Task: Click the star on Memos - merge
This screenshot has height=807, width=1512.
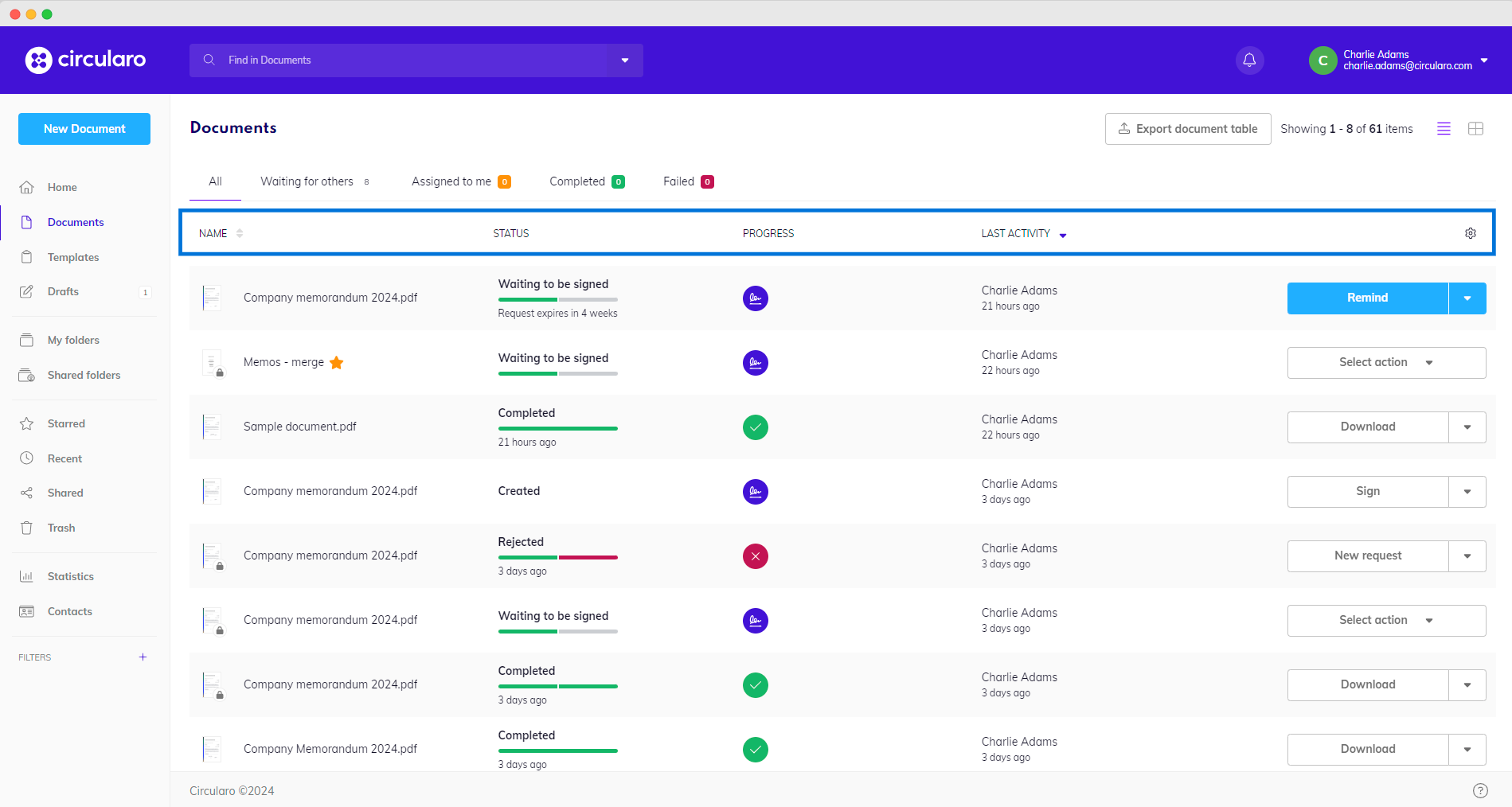Action: (x=337, y=363)
